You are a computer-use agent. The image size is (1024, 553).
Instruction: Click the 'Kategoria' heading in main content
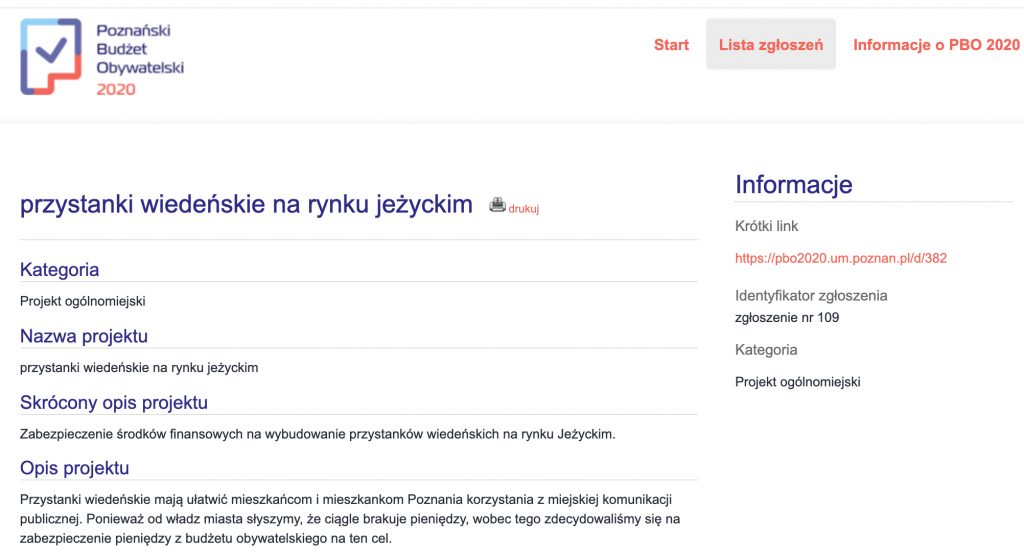tap(59, 270)
